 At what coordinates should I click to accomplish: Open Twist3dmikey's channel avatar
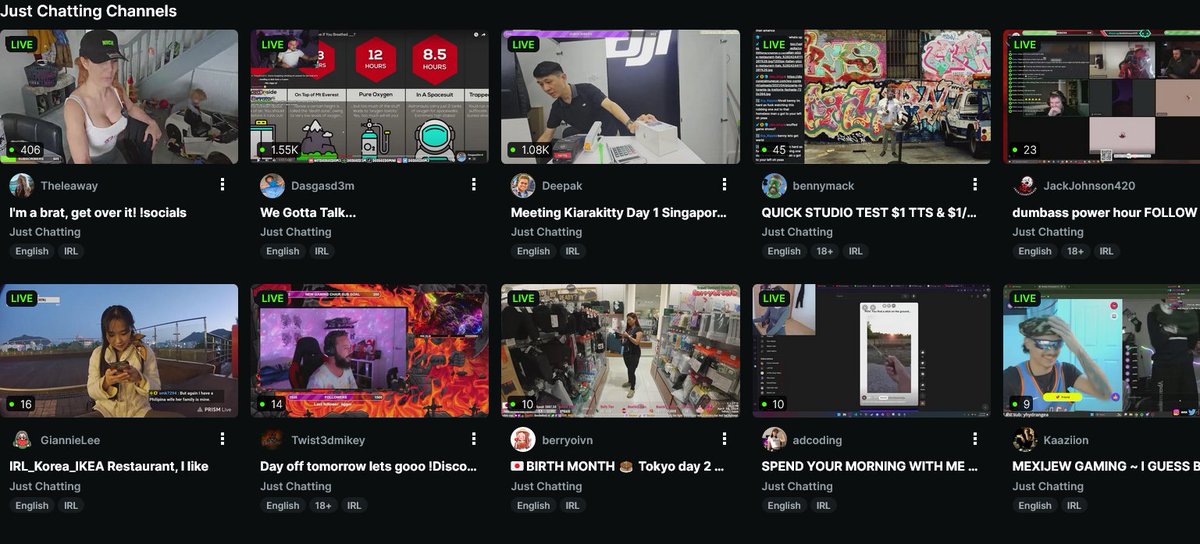[x=272, y=440]
